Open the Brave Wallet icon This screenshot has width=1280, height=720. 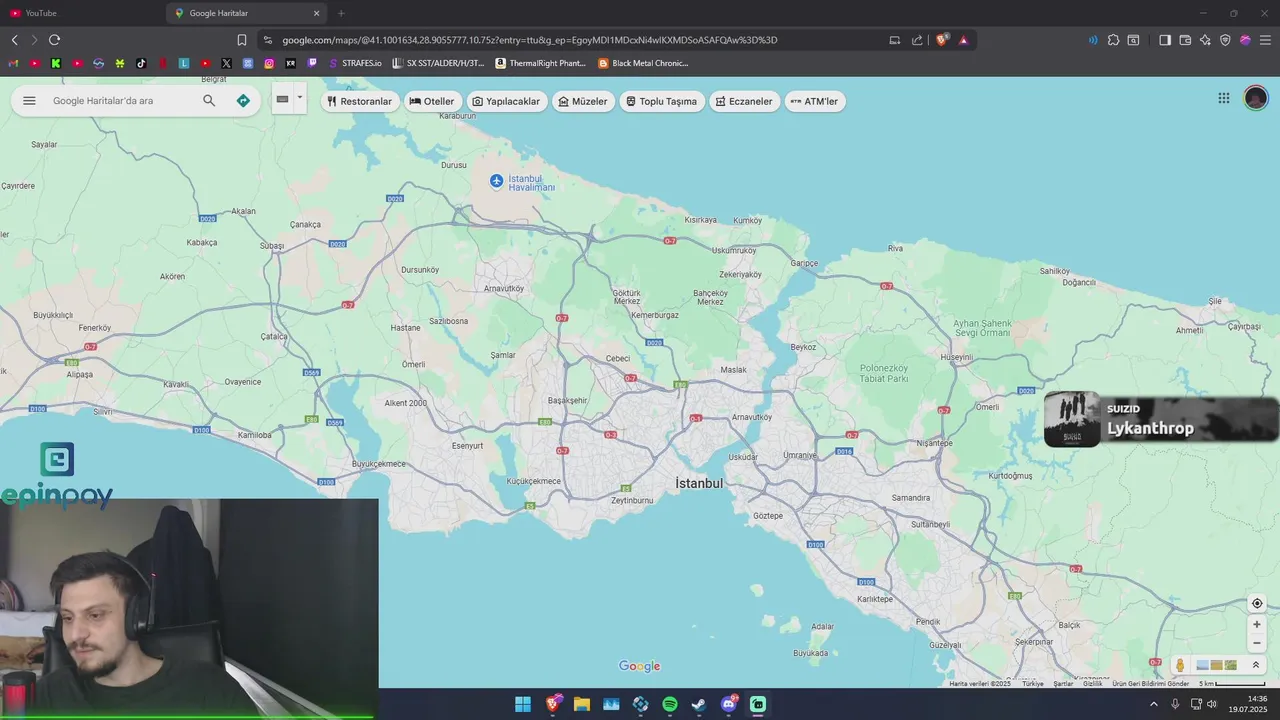(x=1185, y=40)
